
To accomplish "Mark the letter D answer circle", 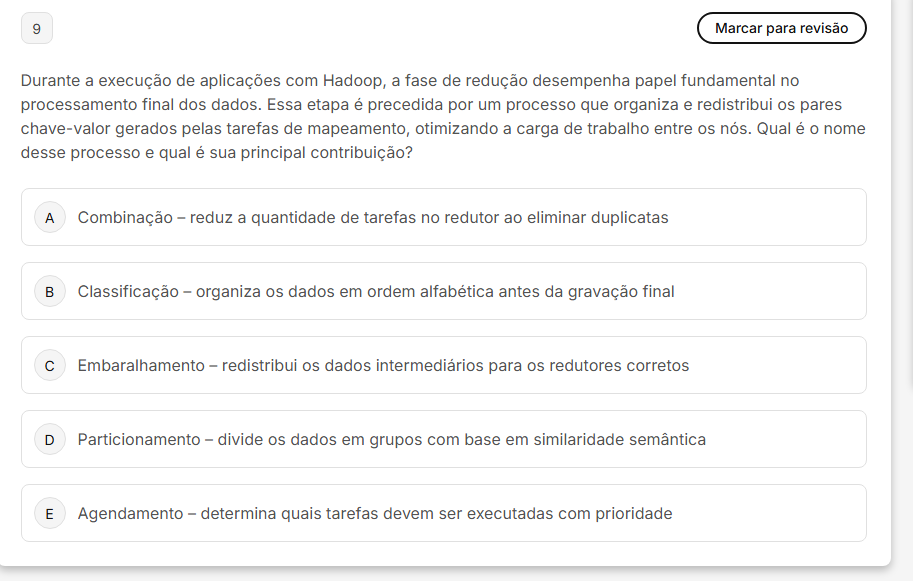I will click(x=50, y=439).
